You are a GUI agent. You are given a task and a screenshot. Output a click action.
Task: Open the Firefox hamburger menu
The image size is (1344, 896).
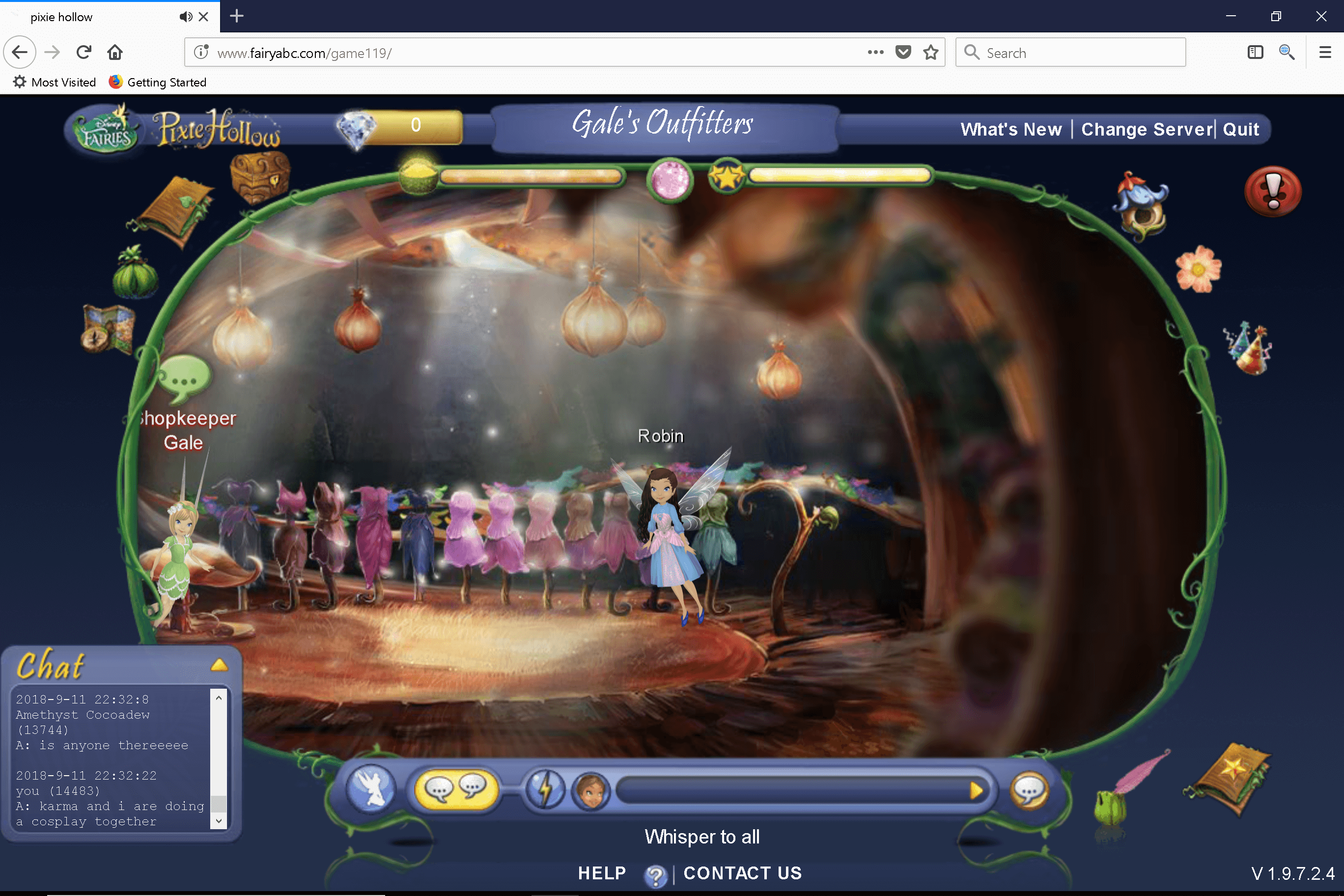pyautogui.click(x=1324, y=53)
